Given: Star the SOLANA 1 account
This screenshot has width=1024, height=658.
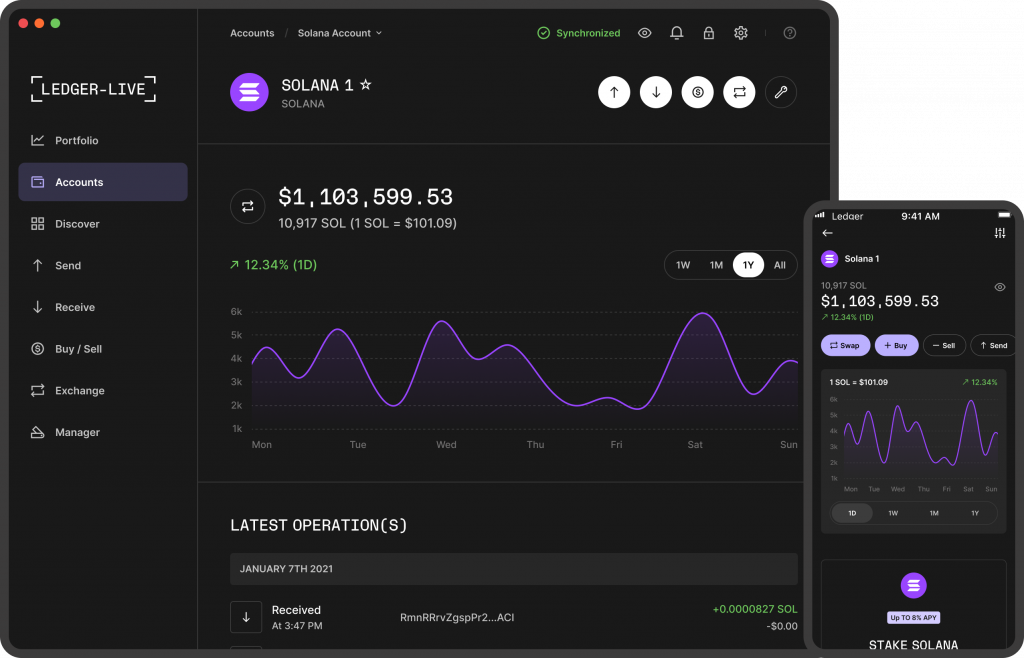Looking at the screenshot, I should 366,85.
